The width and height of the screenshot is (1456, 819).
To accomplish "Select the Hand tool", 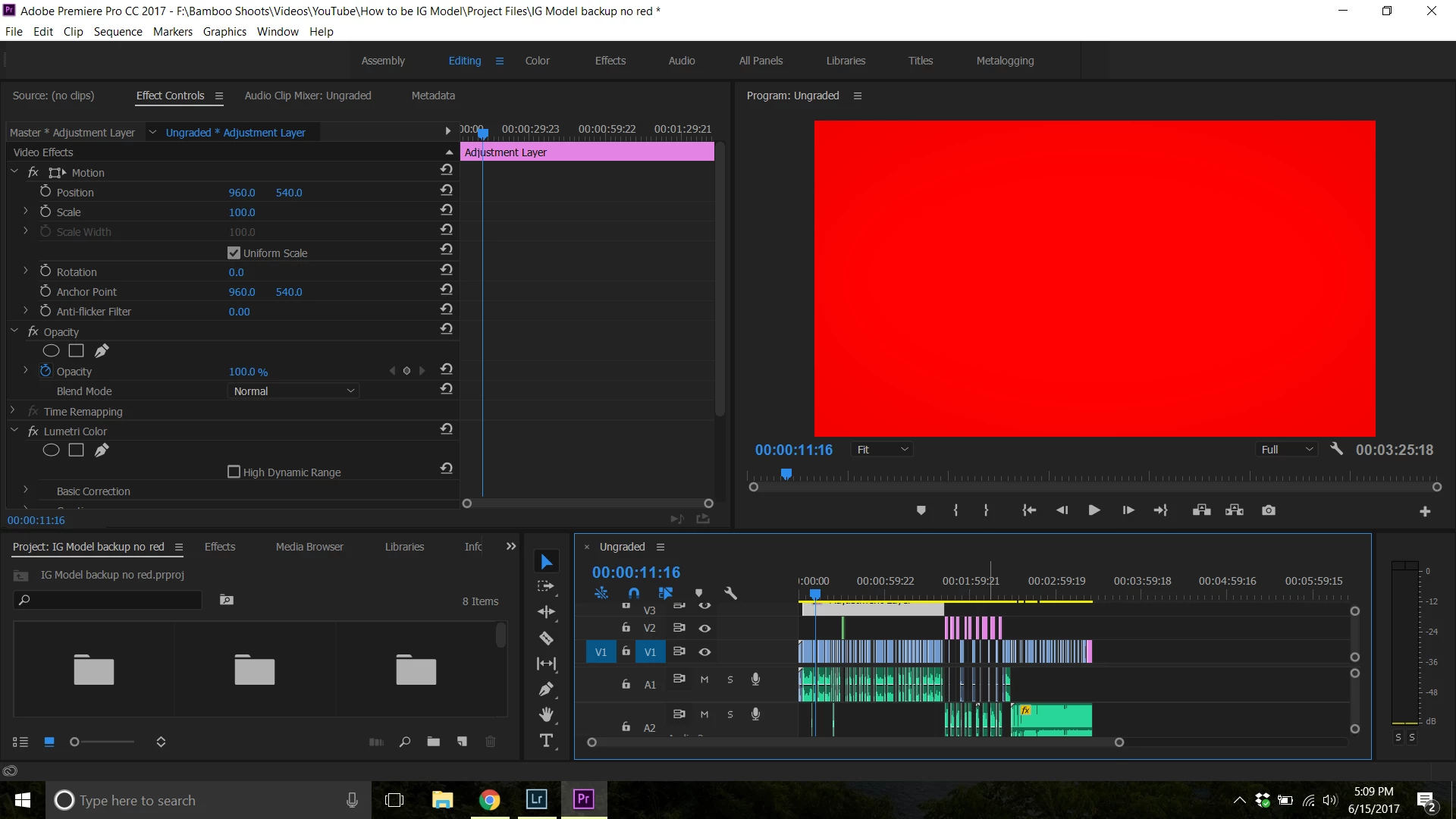I will pos(546,714).
